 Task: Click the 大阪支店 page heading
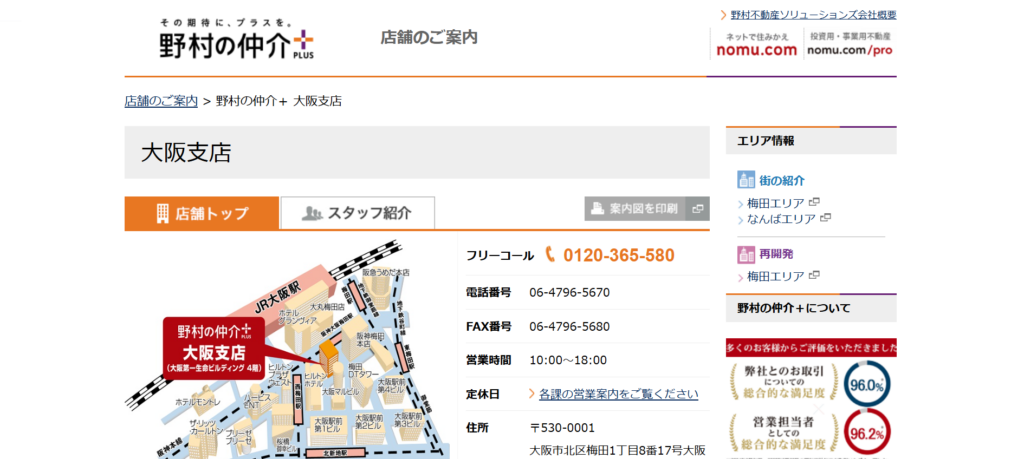pyautogui.click(x=186, y=153)
